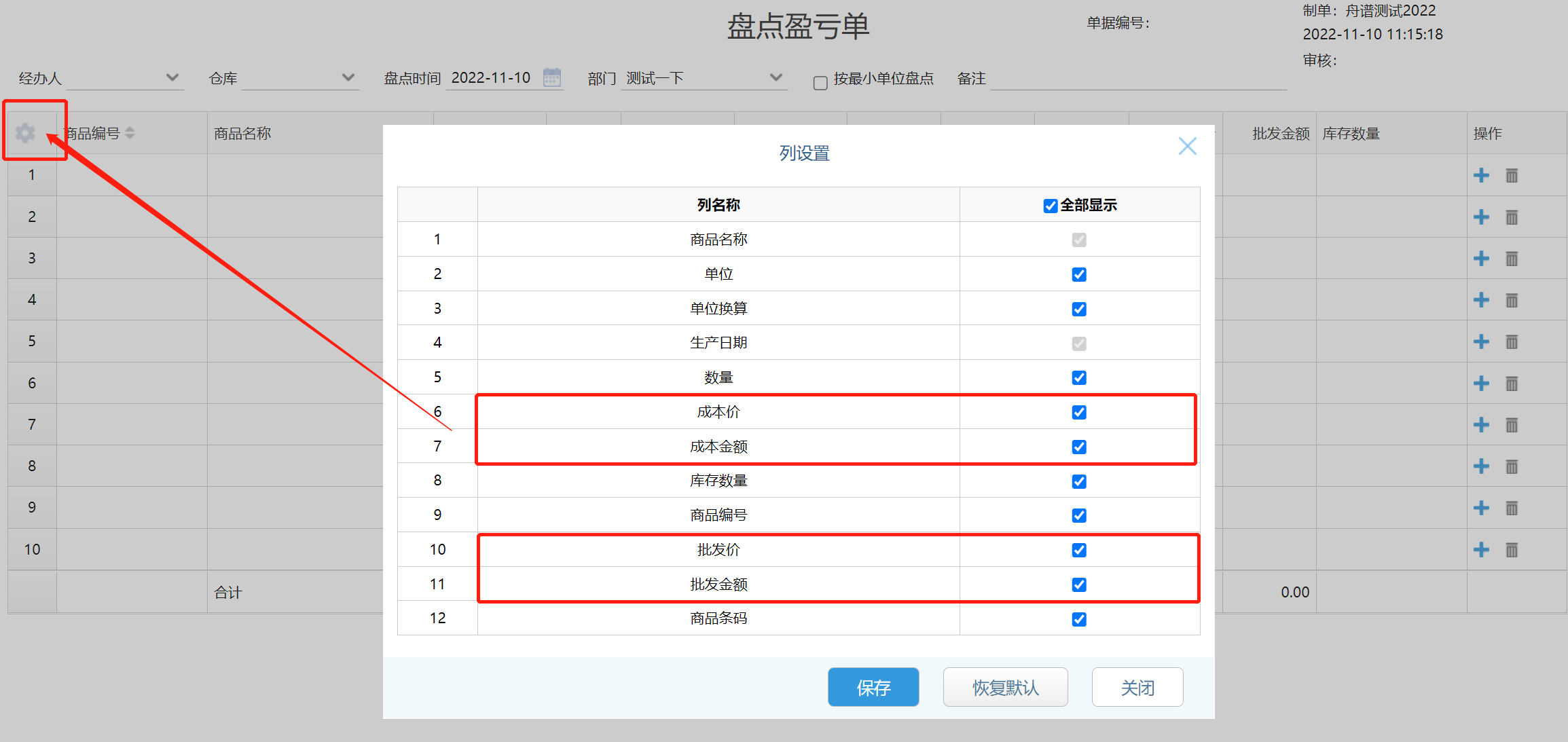
Task: Click the 备注 input field
Action: coord(1139,79)
